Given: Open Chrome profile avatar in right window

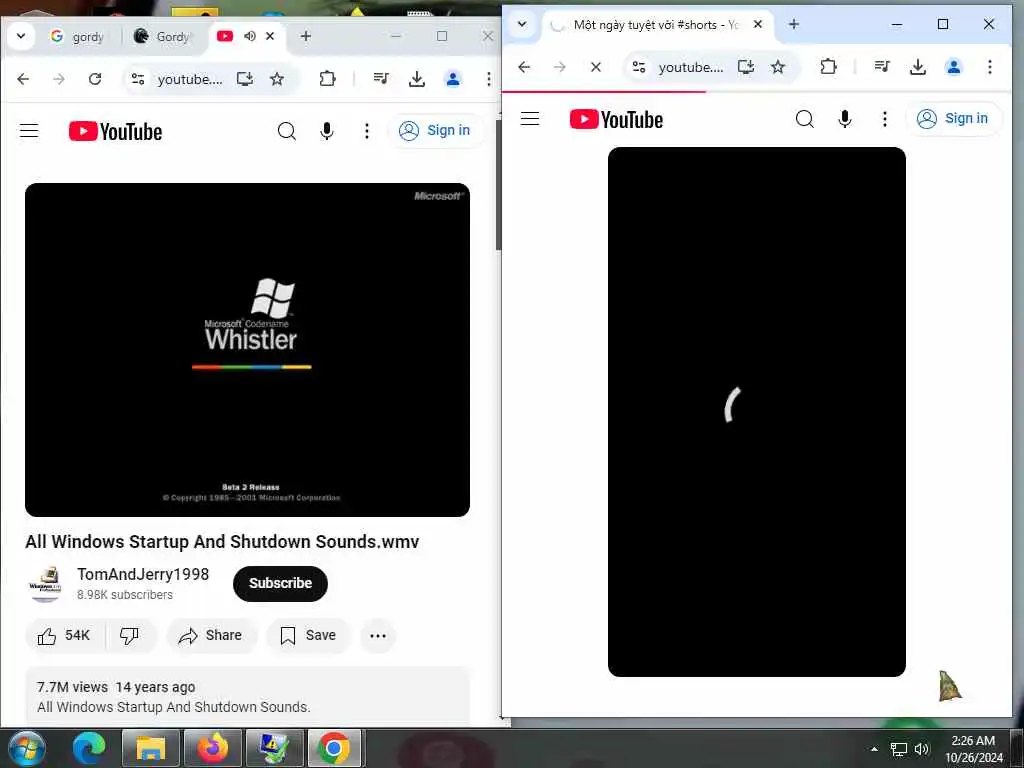Looking at the screenshot, I should 954,67.
